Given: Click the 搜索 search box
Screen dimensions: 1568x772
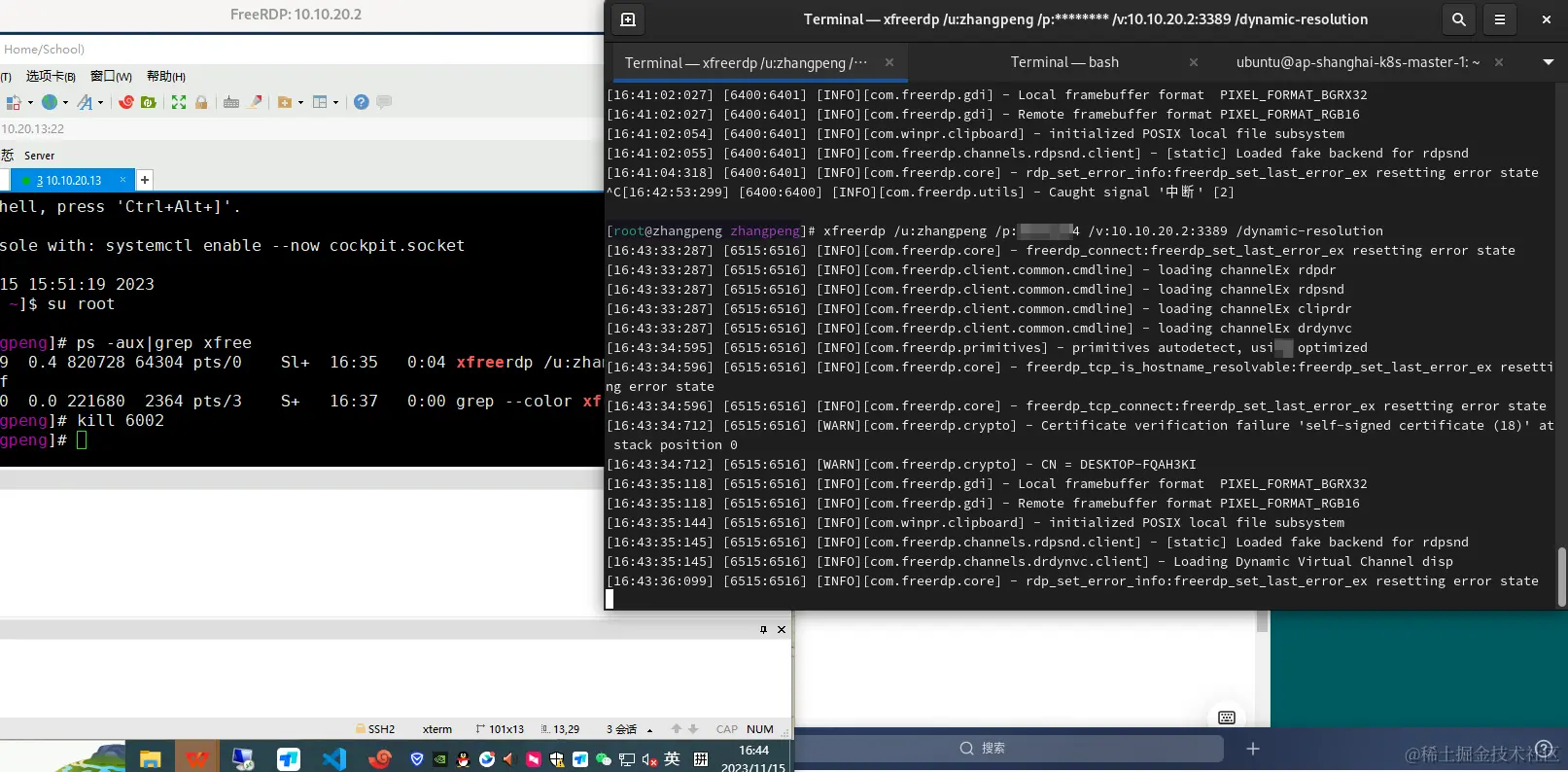Looking at the screenshot, I should coord(1009,749).
